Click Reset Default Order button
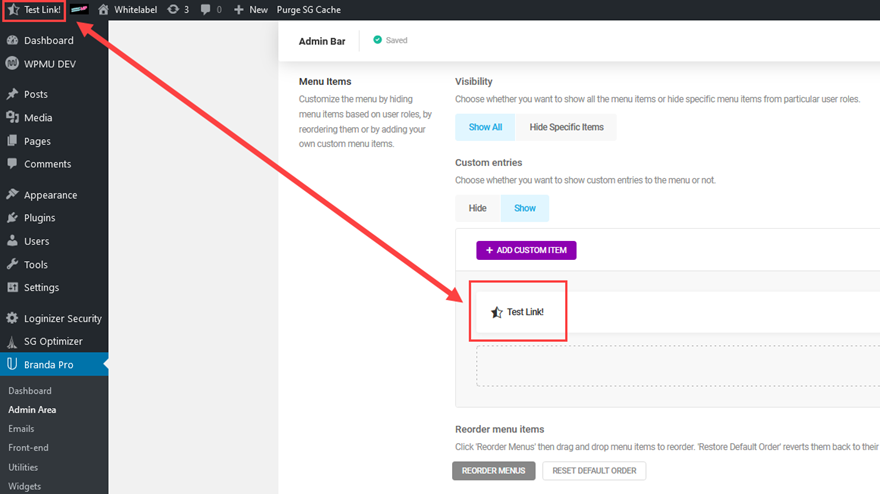The height and width of the screenshot is (495, 880). point(594,471)
